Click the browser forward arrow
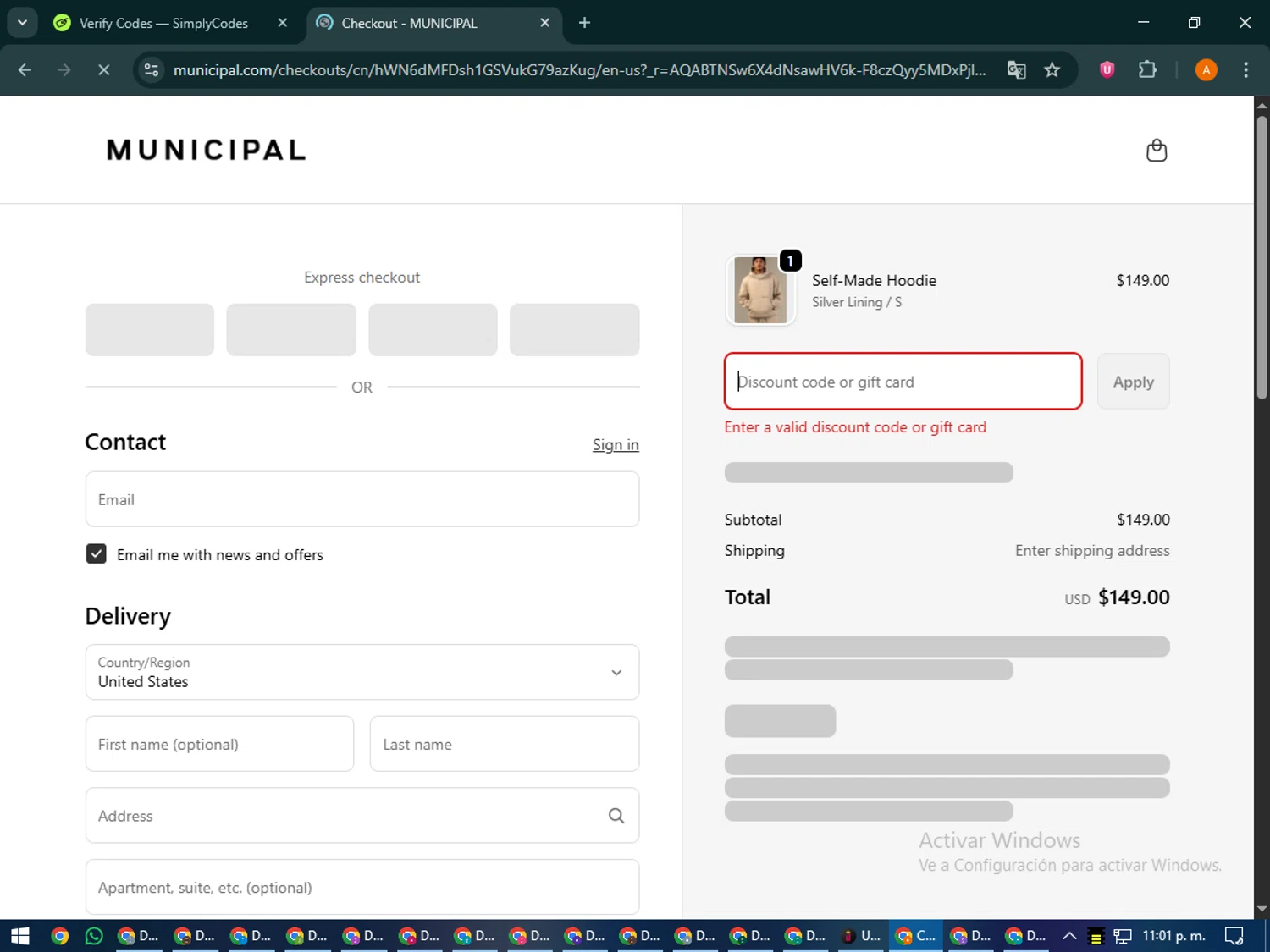Screen dimensions: 1270x952 pos(64,70)
